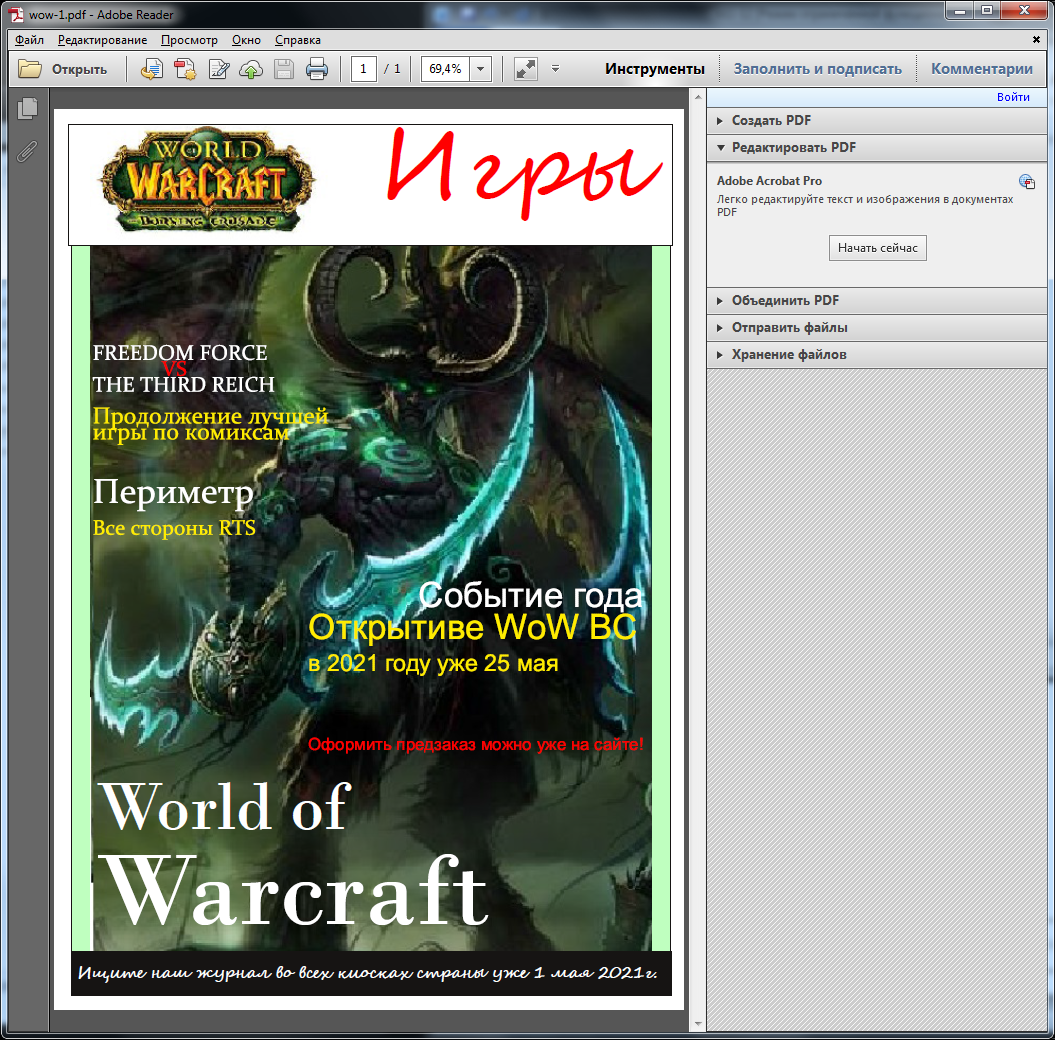The width and height of the screenshot is (1055, 1040).
Task: Open the Окно menu
Action: coord(246,40)
